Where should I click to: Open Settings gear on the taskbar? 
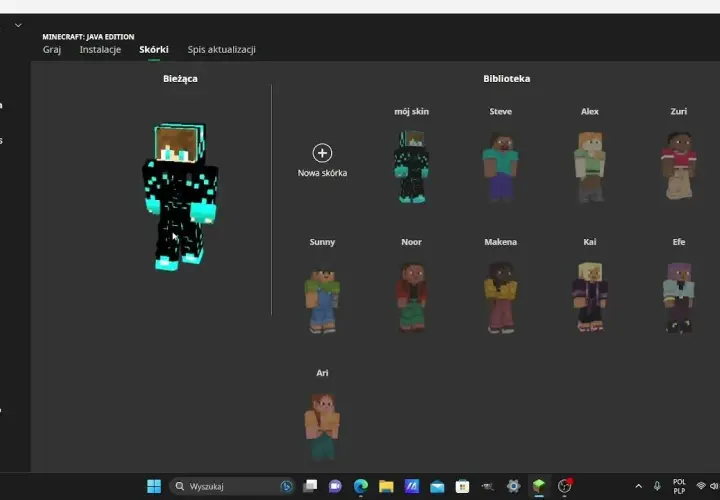coord(513,486)
